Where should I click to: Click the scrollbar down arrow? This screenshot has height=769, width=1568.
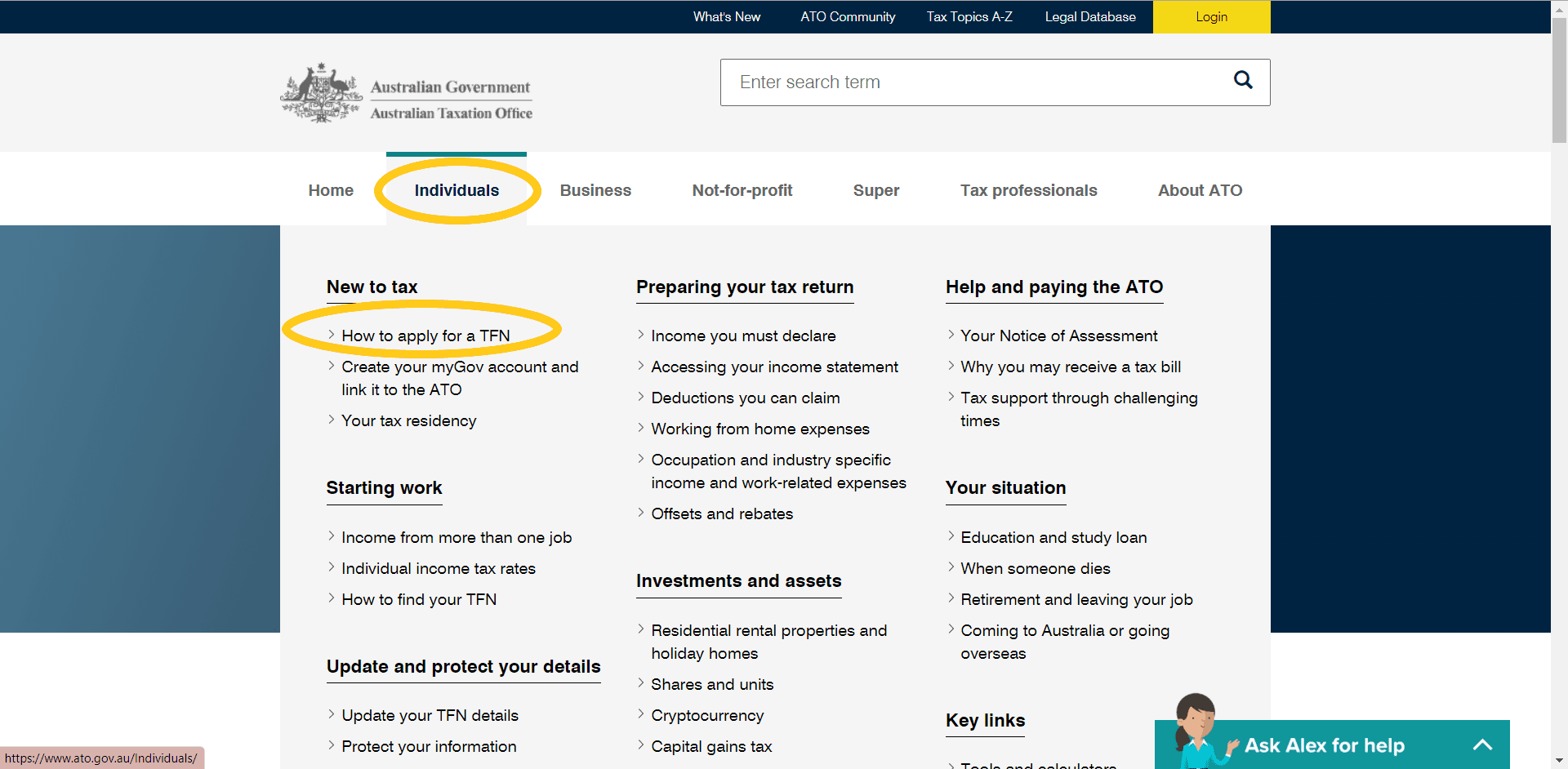click(x=1559, y=760)
